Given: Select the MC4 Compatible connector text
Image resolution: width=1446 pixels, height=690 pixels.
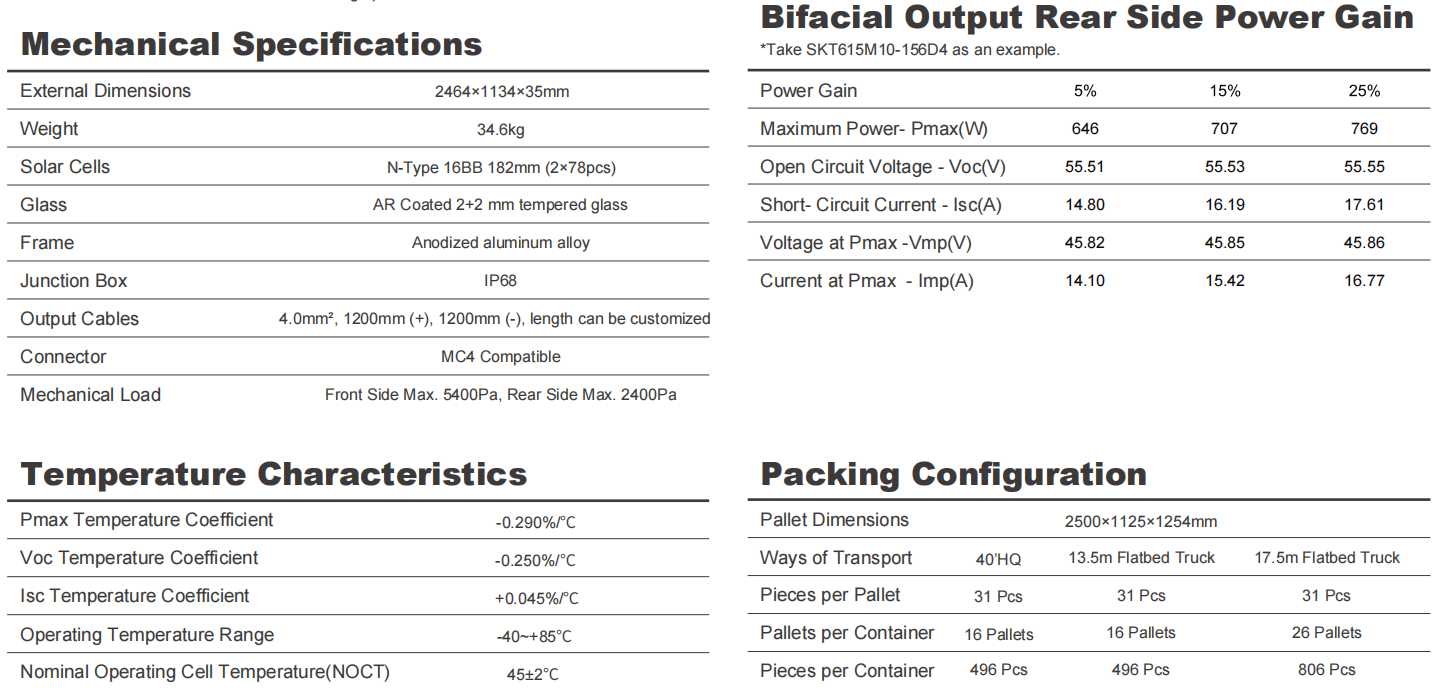Looking at the screenshot, I should tap(501, 357).
